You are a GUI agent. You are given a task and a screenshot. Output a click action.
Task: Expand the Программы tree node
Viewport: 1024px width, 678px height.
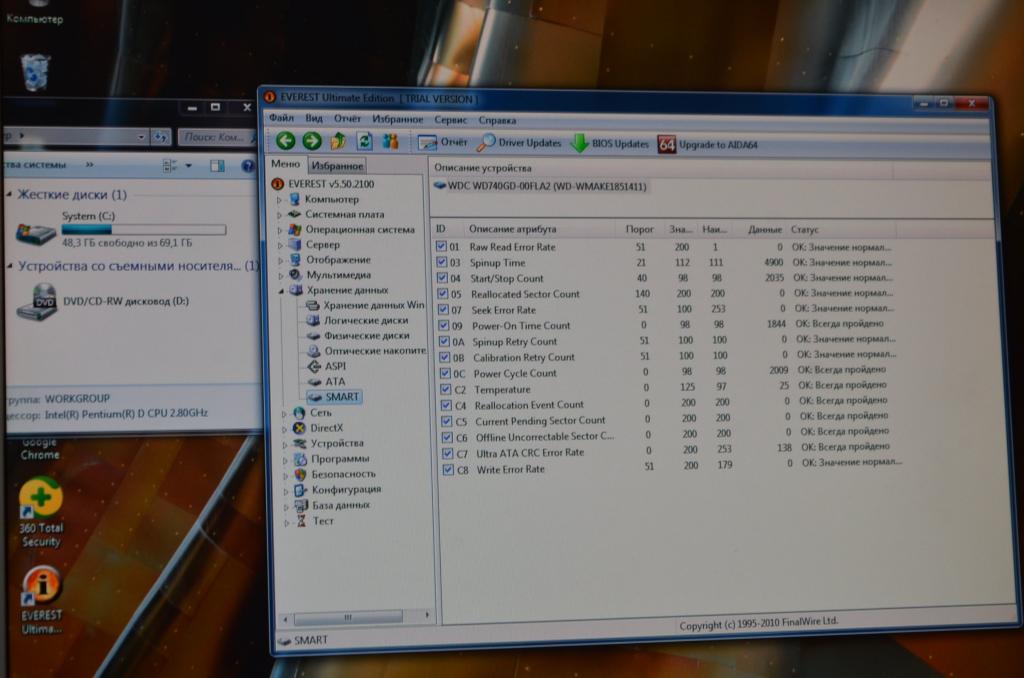[x=285, y=460]
